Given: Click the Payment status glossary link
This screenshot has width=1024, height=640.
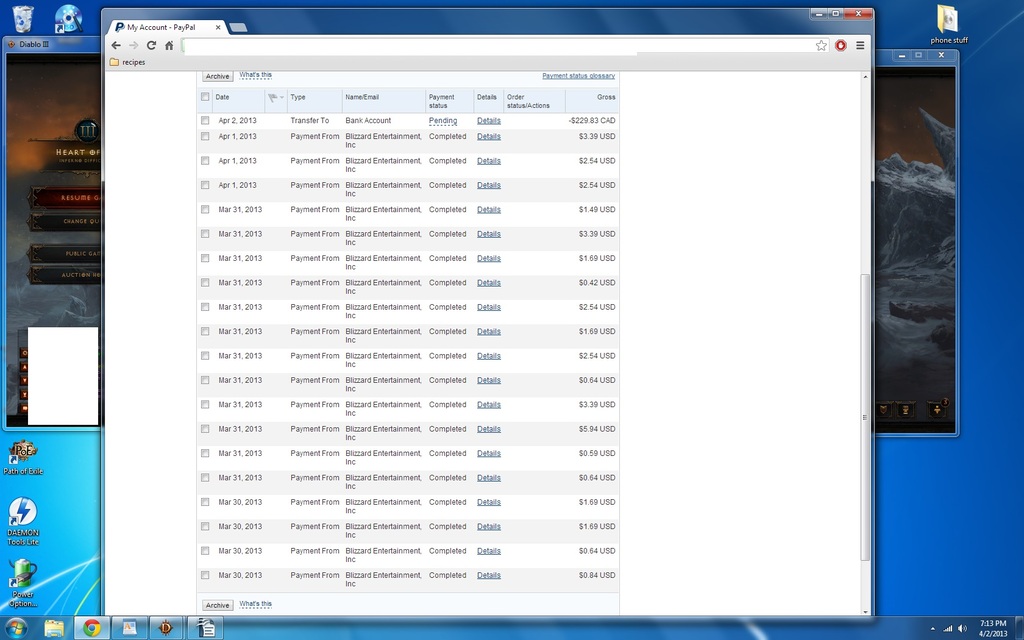Looking at the screenshot, I should point(577,76).
